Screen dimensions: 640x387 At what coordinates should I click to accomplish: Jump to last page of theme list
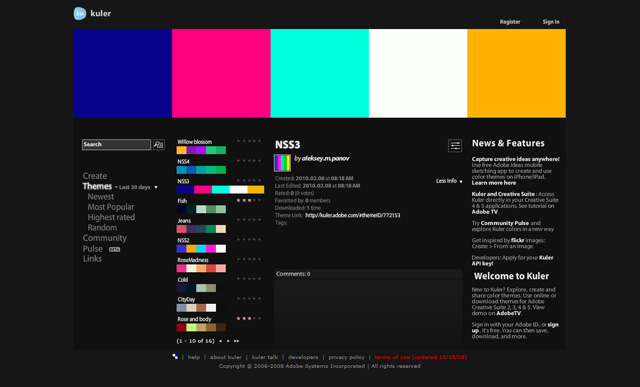tap(237, 341)
